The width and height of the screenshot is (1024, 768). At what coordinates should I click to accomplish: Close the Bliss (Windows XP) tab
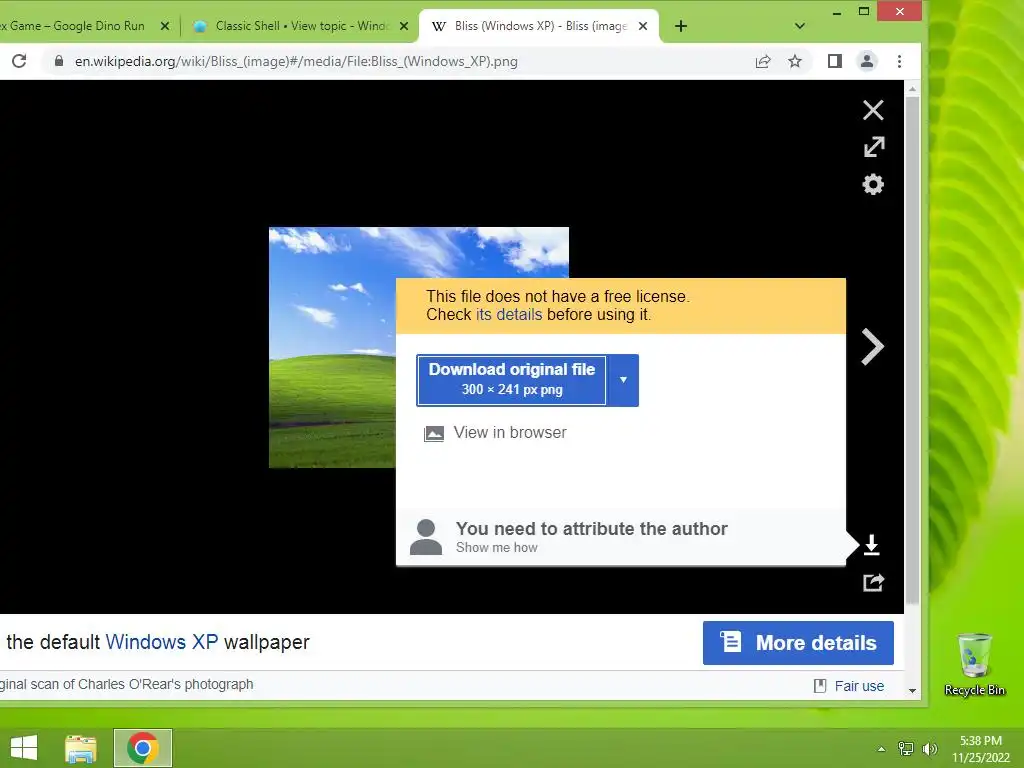pos(643,26)
